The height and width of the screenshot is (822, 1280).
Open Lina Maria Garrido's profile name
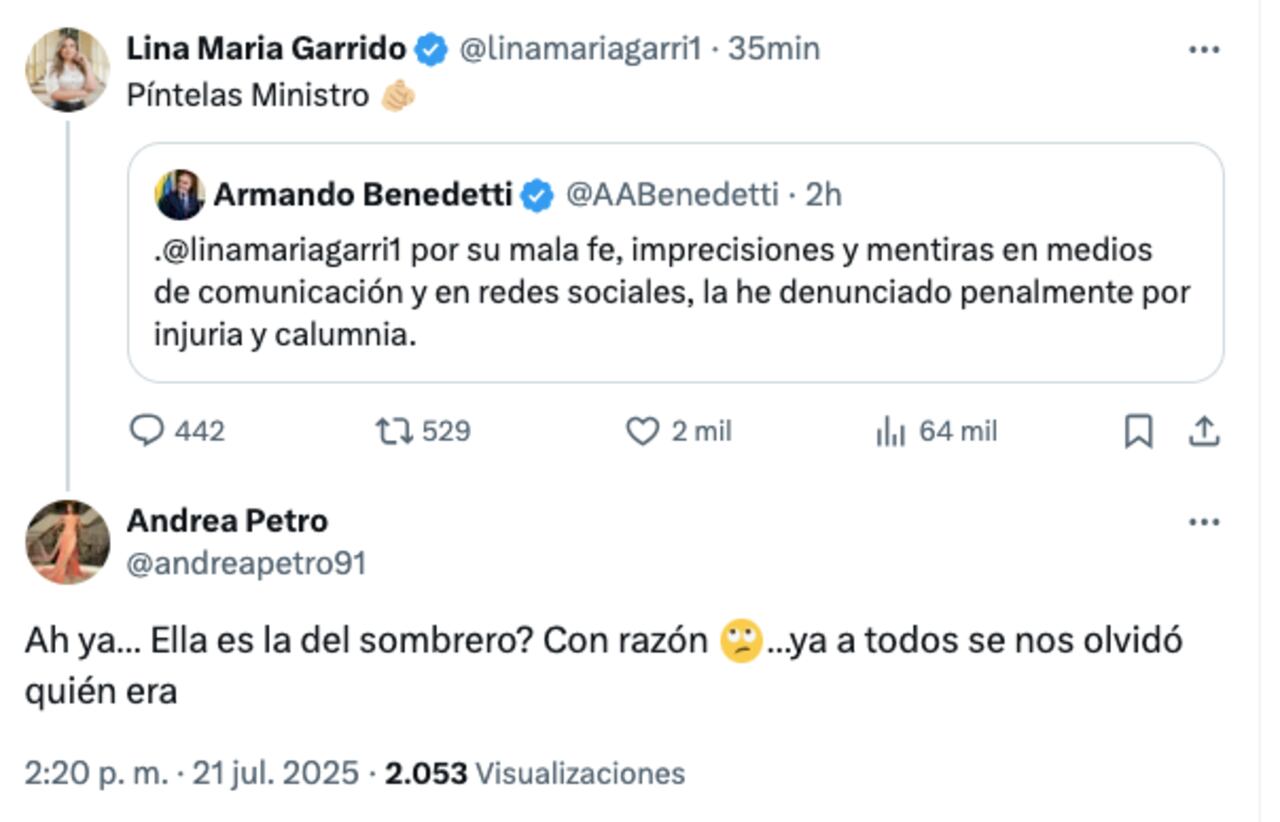[269, 45]
